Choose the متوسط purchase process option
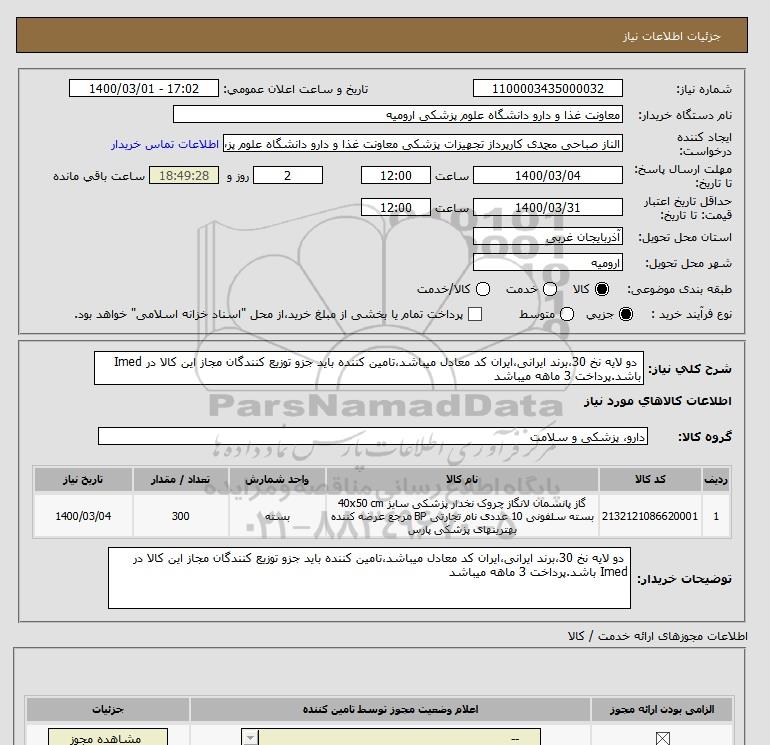Screen dimensions: 770x745 point(567,314)
